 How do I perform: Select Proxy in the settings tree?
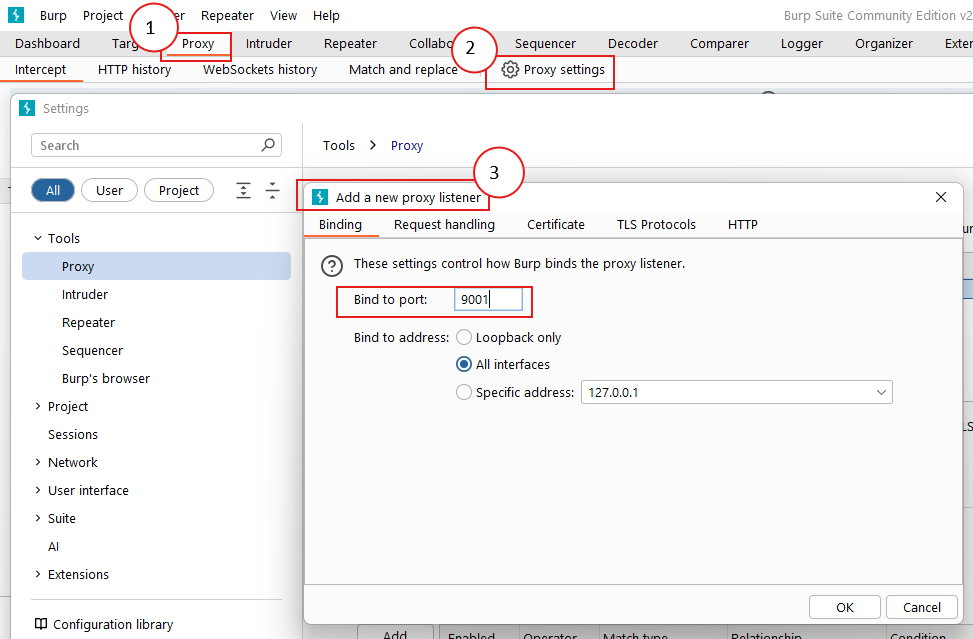point(156,266)
